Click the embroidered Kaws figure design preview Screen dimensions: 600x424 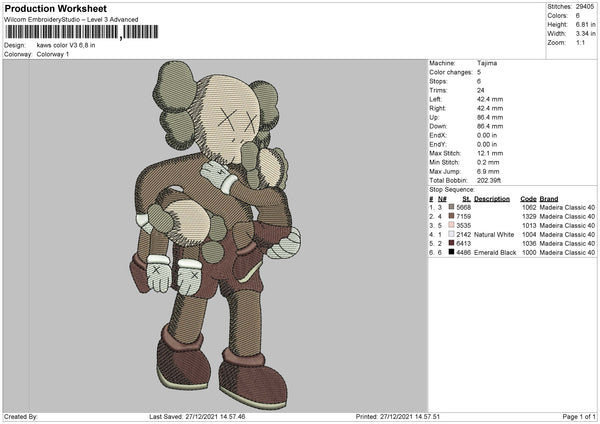[214, 235]
